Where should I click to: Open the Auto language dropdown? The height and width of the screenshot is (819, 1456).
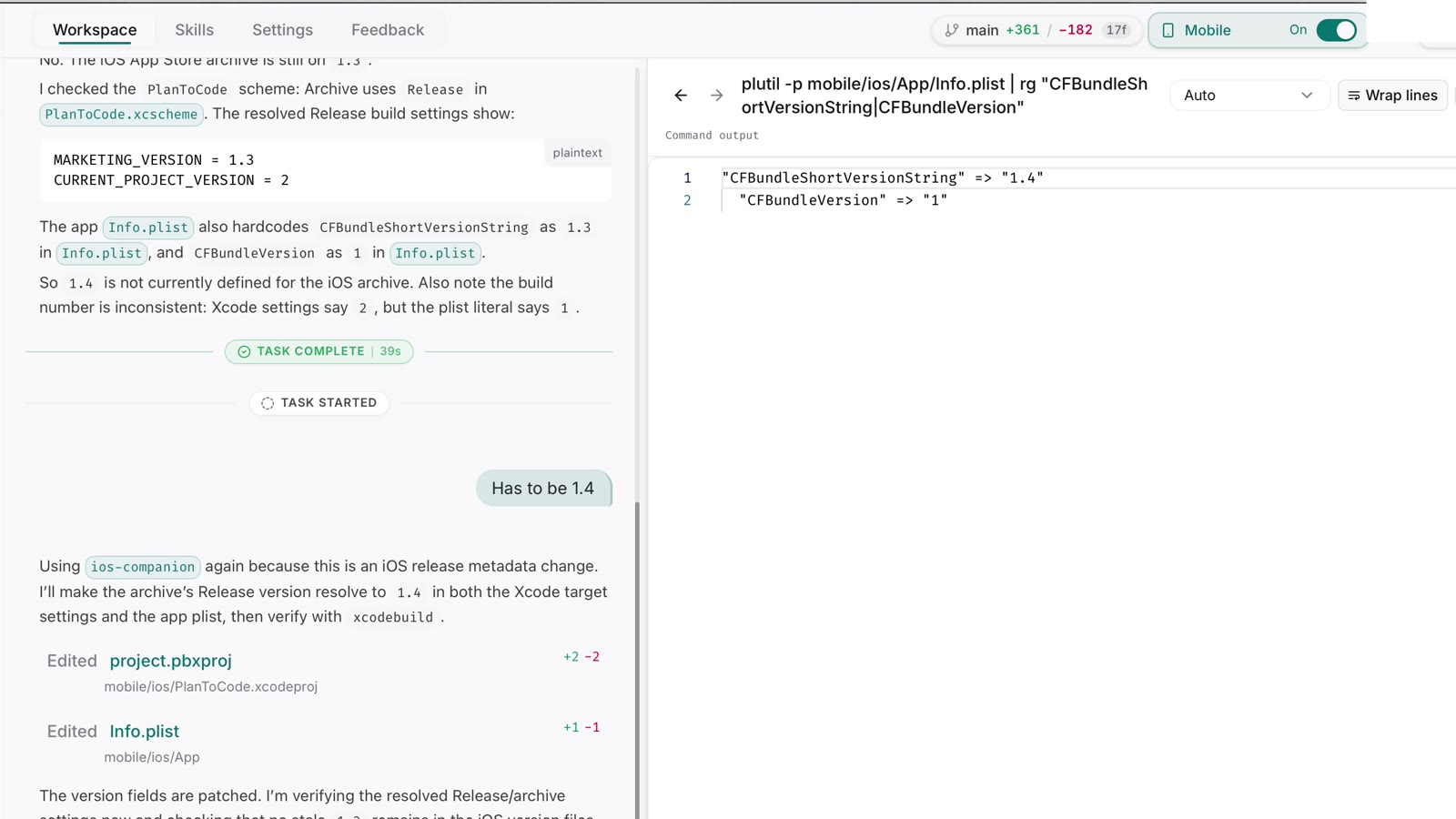(1248, 96)
